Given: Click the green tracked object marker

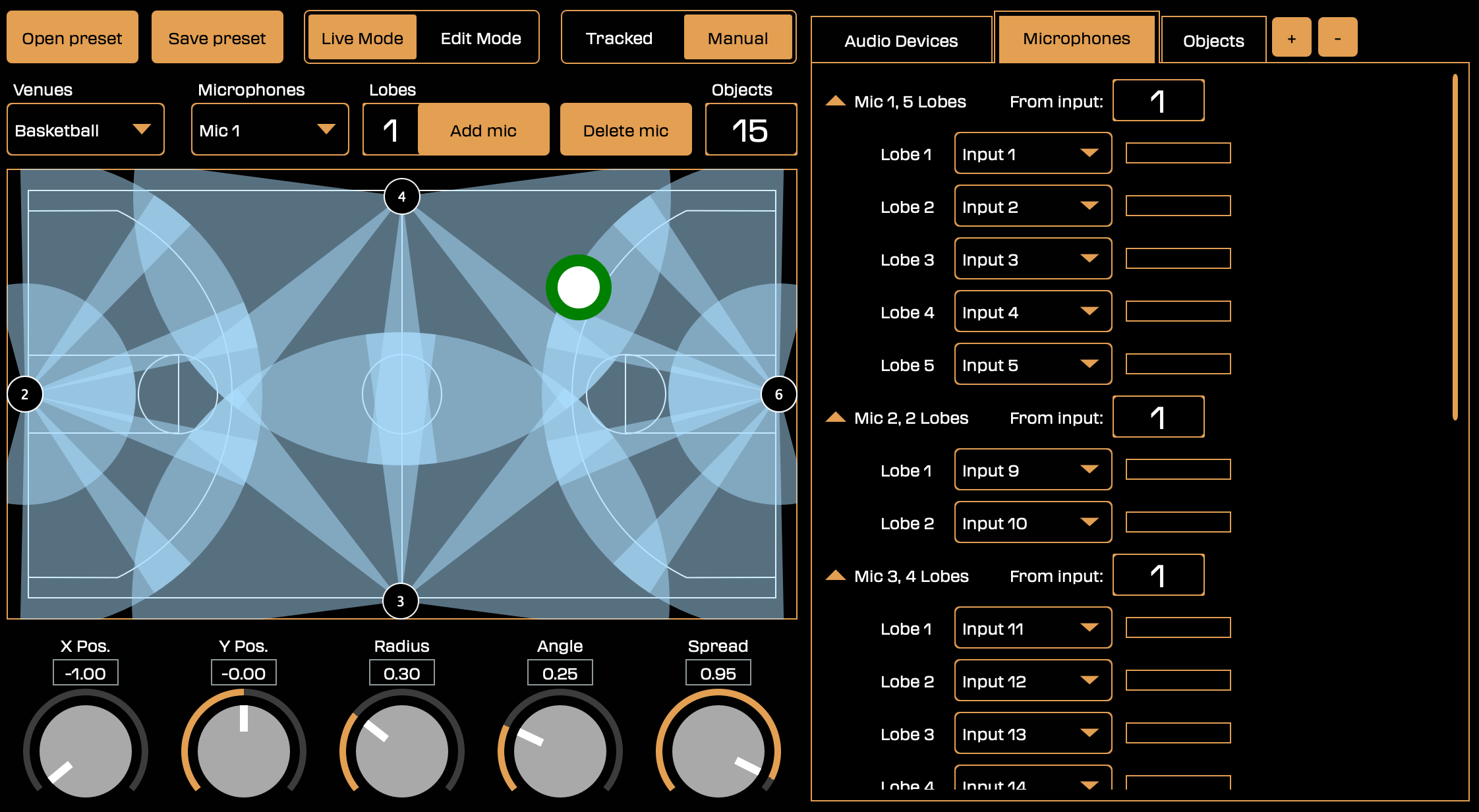Looking at the screenshot, I should click(x=579, y=287).
